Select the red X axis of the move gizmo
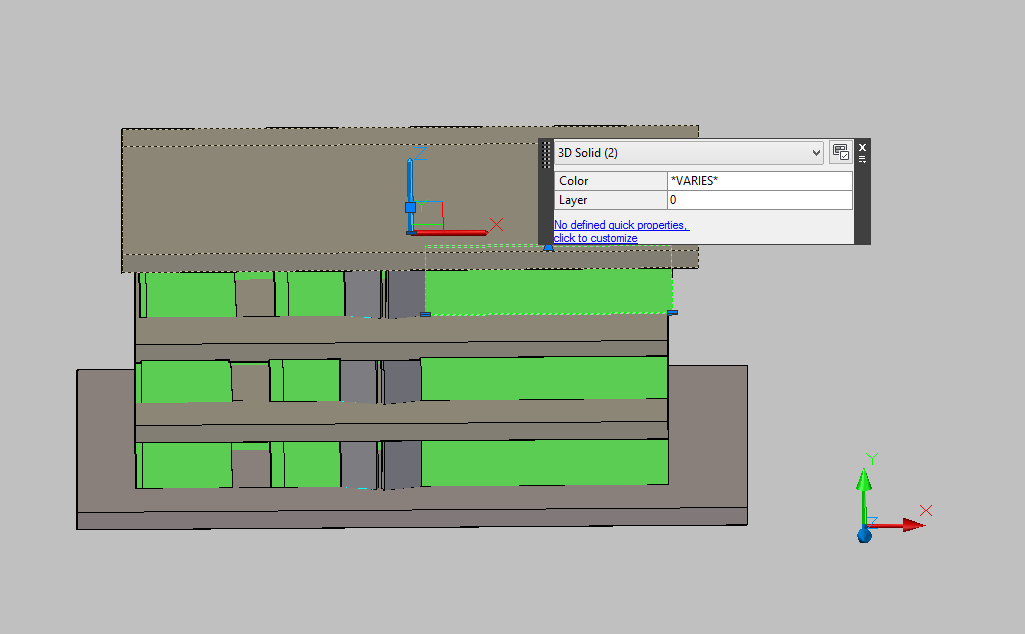 [x=455, y=232]
